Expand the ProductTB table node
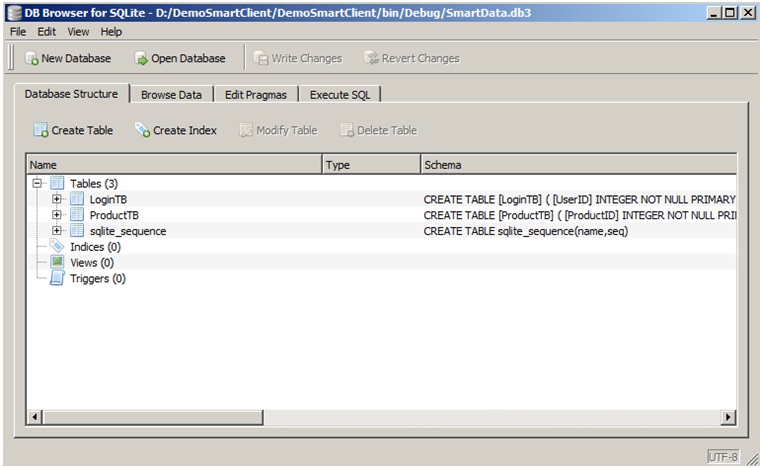This screenshot has height=468, width=762. (x=56, y=214)
